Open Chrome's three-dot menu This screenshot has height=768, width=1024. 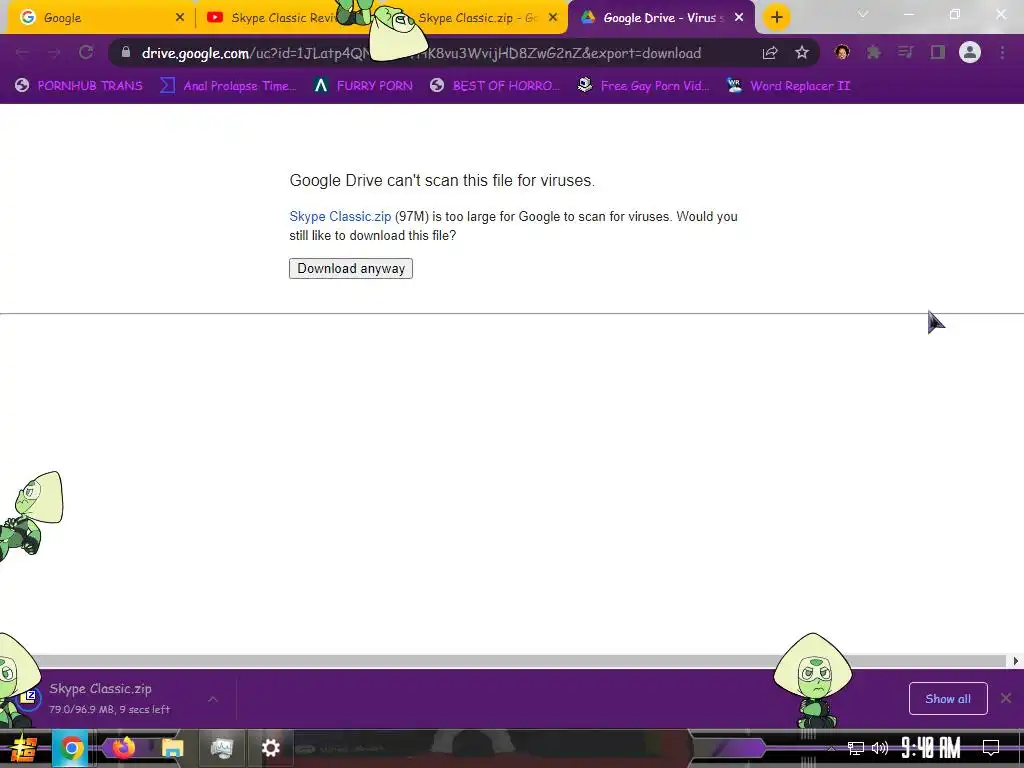point(1002,52)
